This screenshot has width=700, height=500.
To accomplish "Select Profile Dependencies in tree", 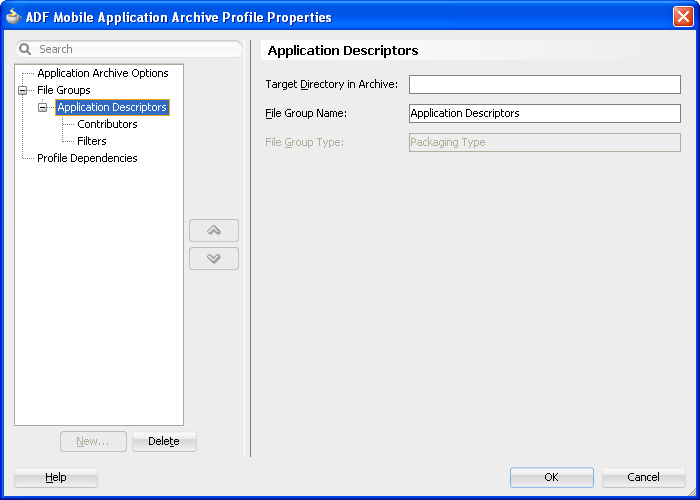I will (x=87, y=158).
